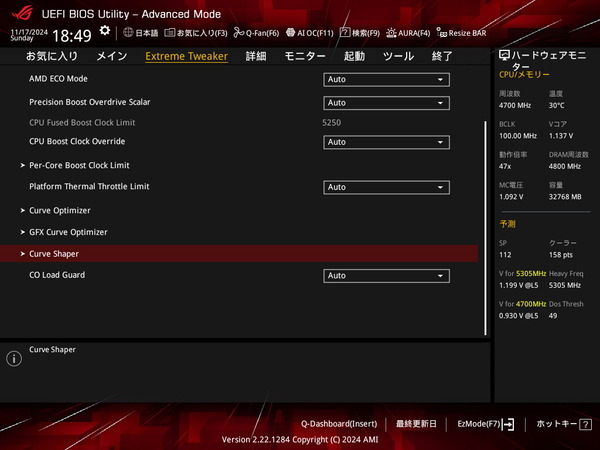The image size is (600, 450).
Task: Switch to the メイン tab
Action: [x=112, y=56]
